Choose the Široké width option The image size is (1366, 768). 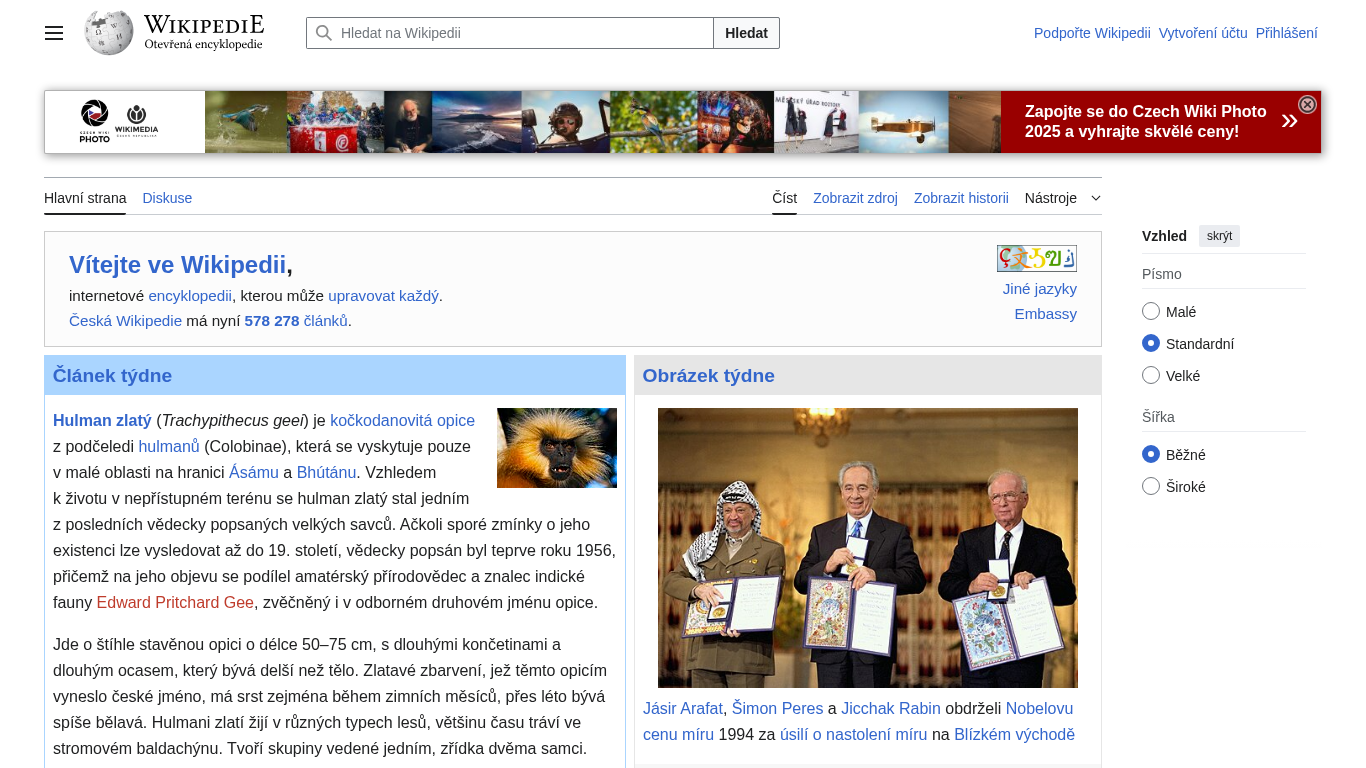(x=1151, y=487)
